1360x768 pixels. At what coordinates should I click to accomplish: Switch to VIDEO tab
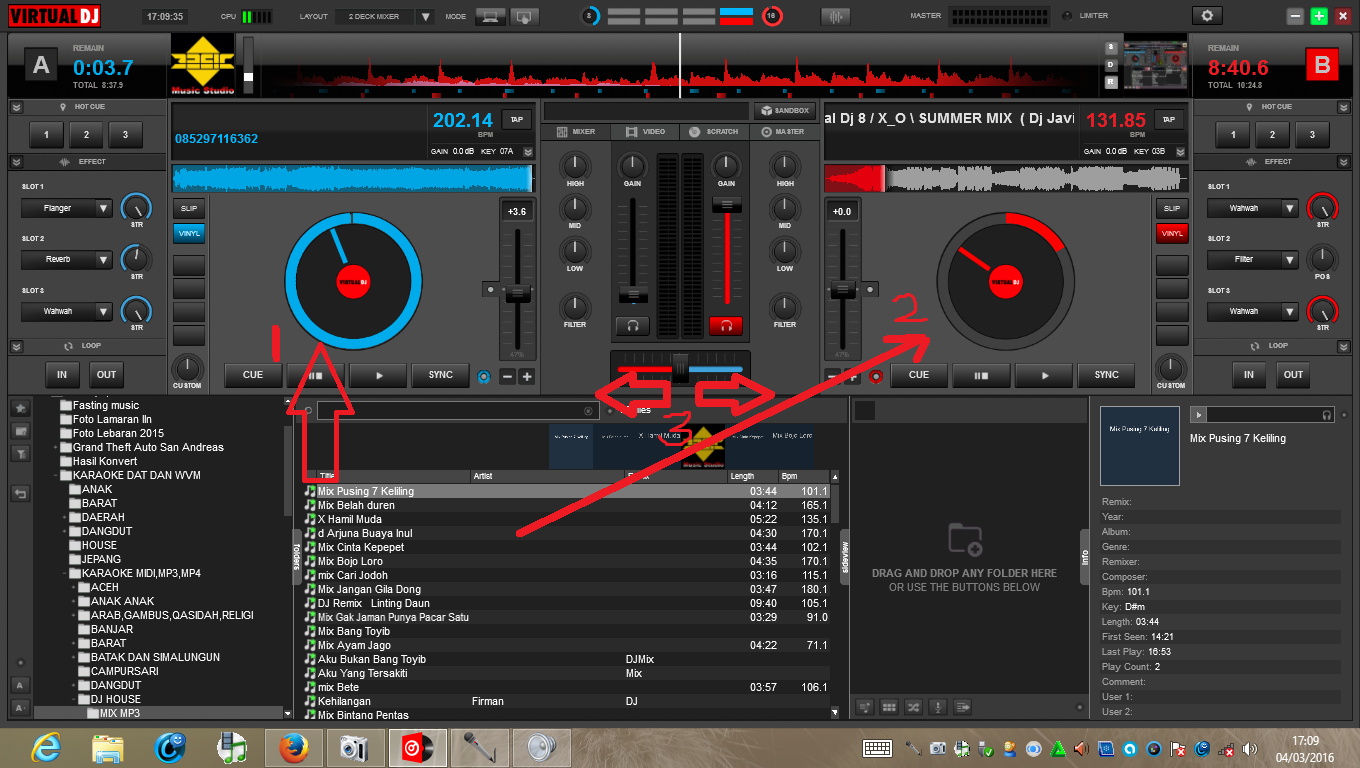(645, 131)
